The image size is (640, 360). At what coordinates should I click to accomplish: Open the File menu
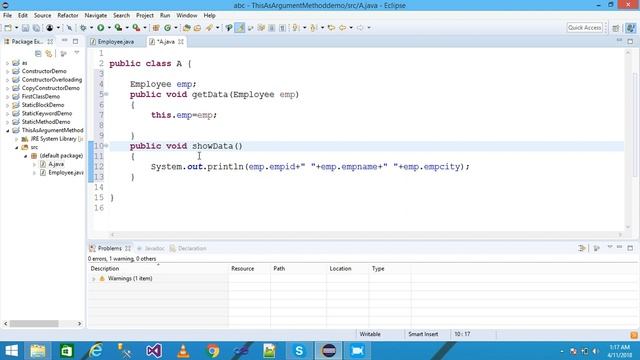click(x=7, y=16)
